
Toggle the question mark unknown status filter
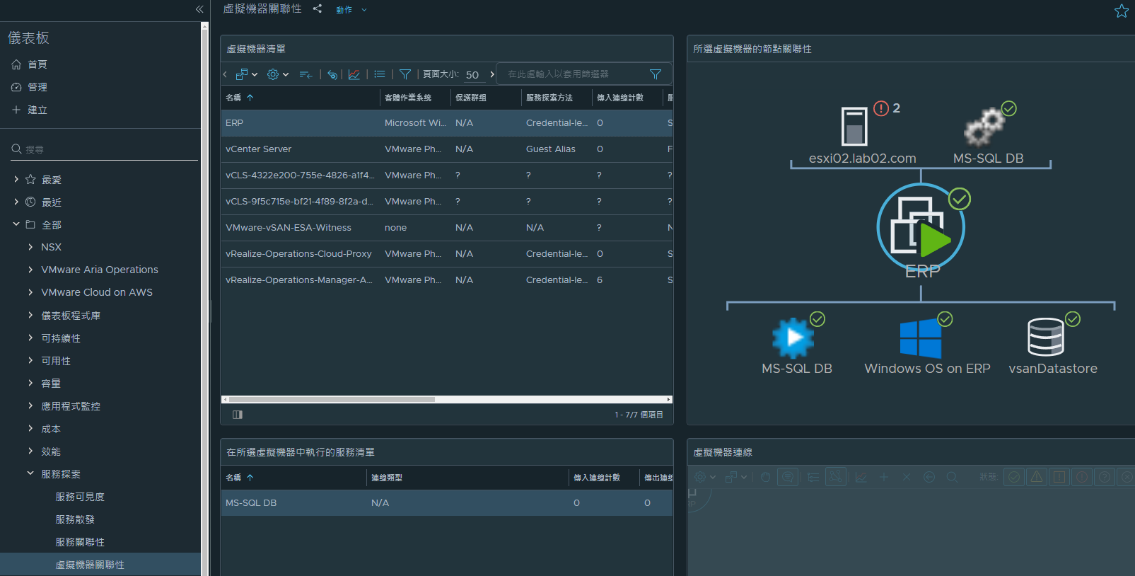pos(1104,477)
